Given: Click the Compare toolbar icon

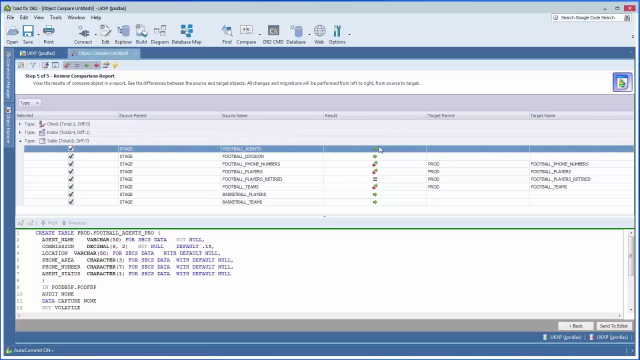Looking at the screenshot, I should (246, 34).
